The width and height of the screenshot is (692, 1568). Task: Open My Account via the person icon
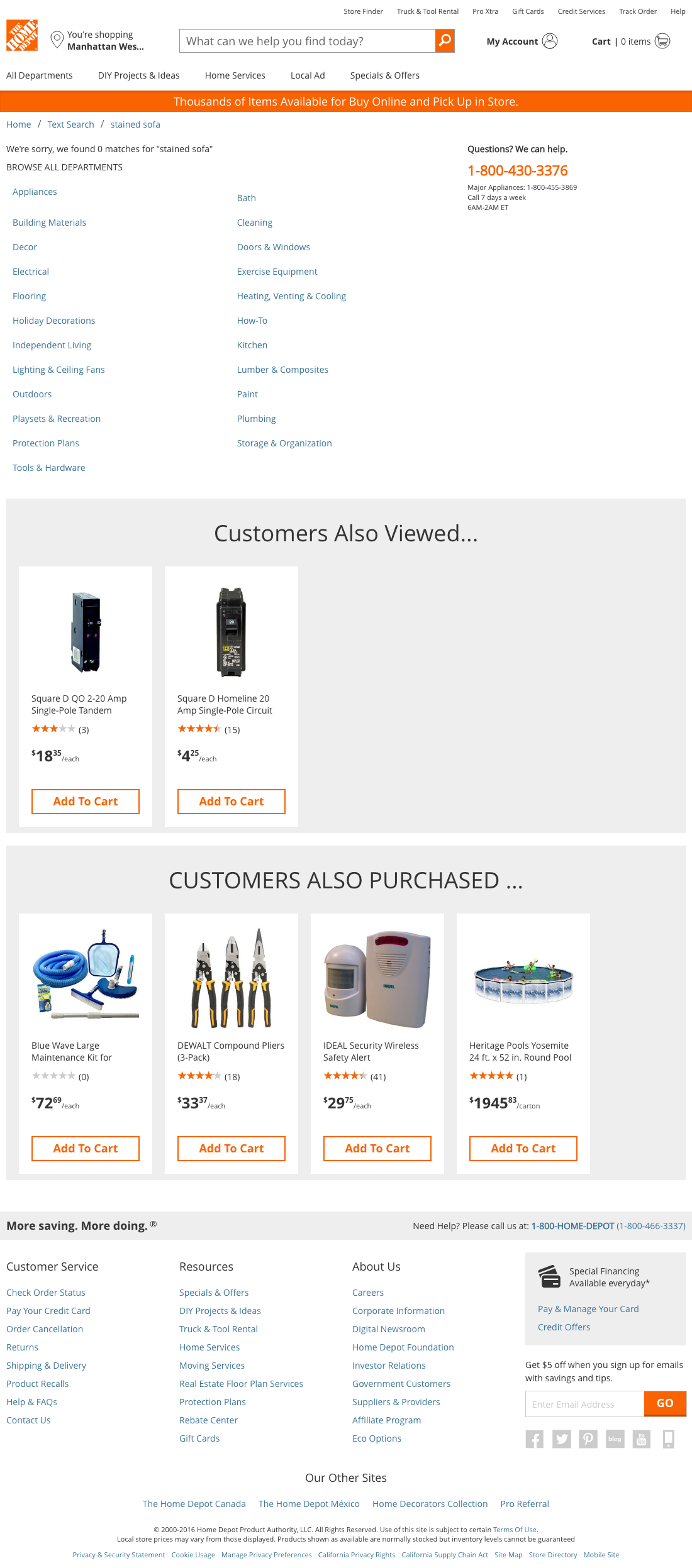(550, 41)
